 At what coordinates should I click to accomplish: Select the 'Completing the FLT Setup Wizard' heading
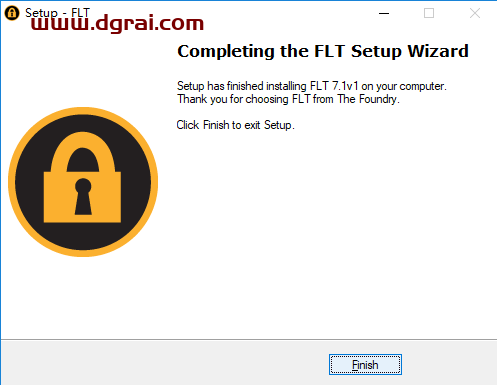pos(323,51)
